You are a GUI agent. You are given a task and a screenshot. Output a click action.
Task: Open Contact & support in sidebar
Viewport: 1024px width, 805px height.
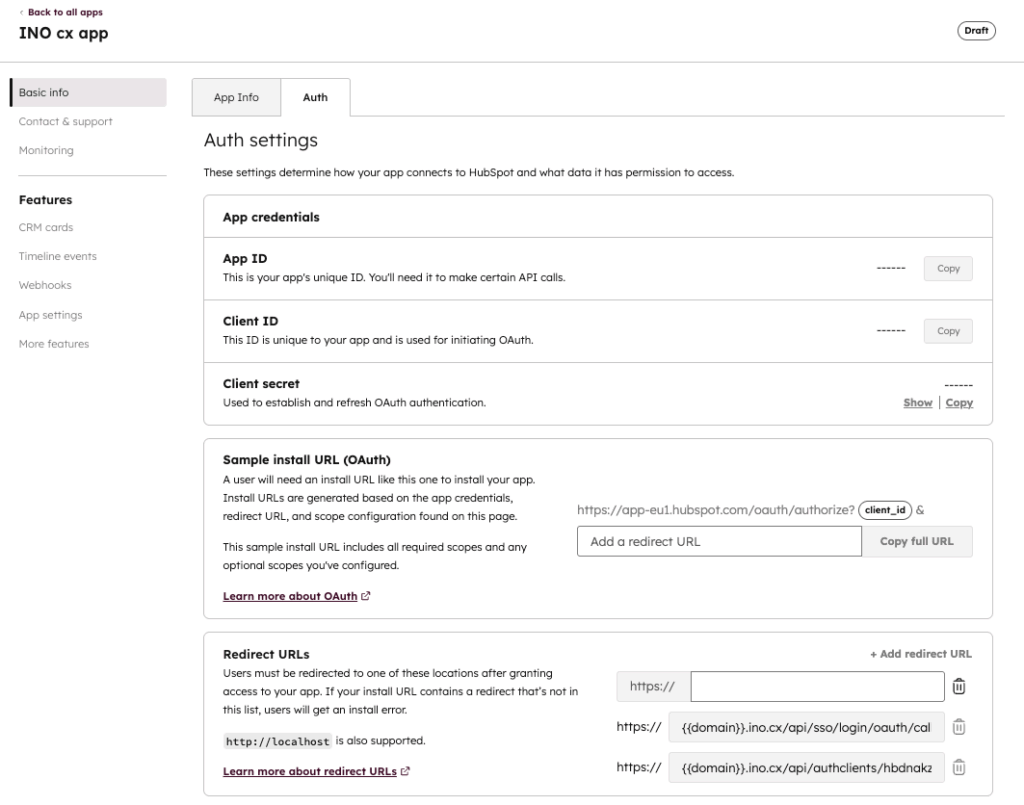[x=66, y=121]
